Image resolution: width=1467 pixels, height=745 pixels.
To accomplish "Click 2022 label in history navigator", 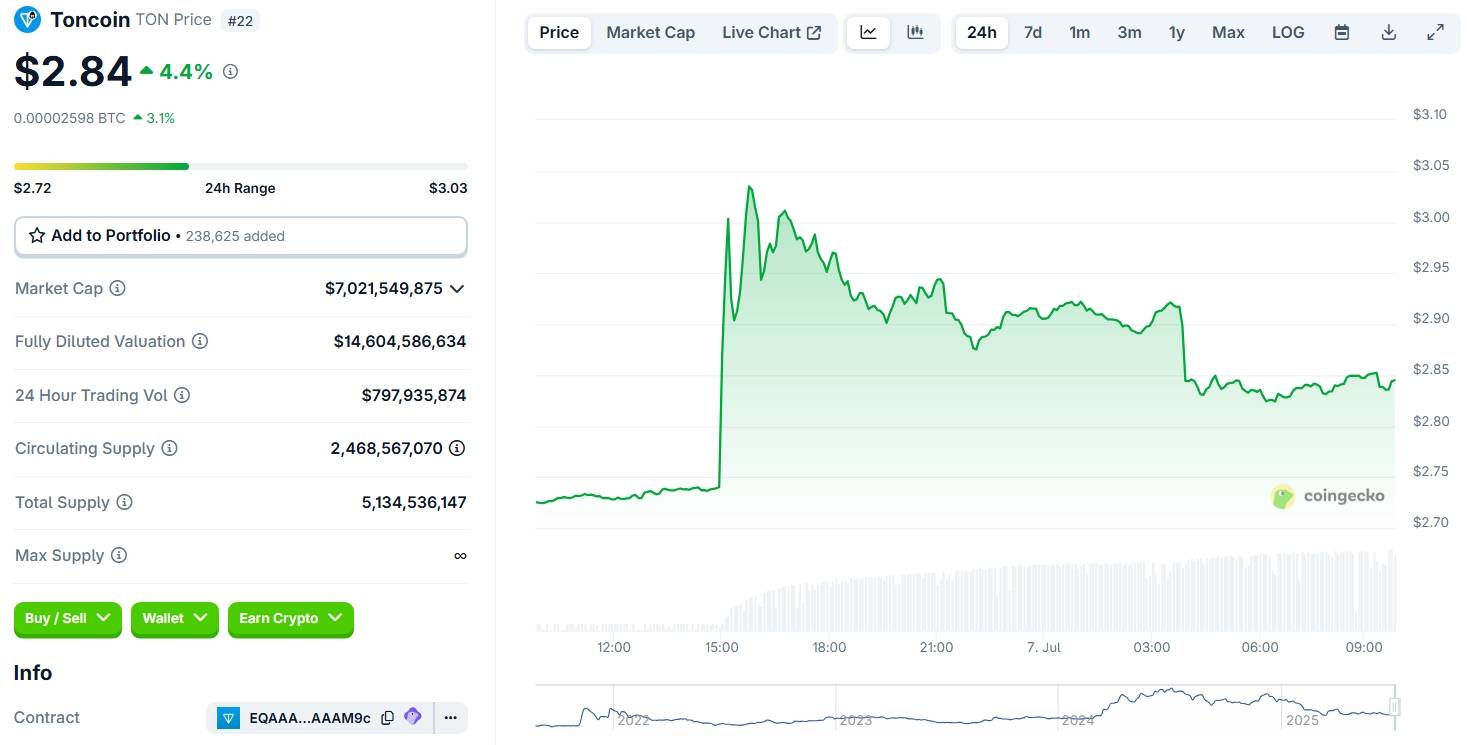I will 635,720.
